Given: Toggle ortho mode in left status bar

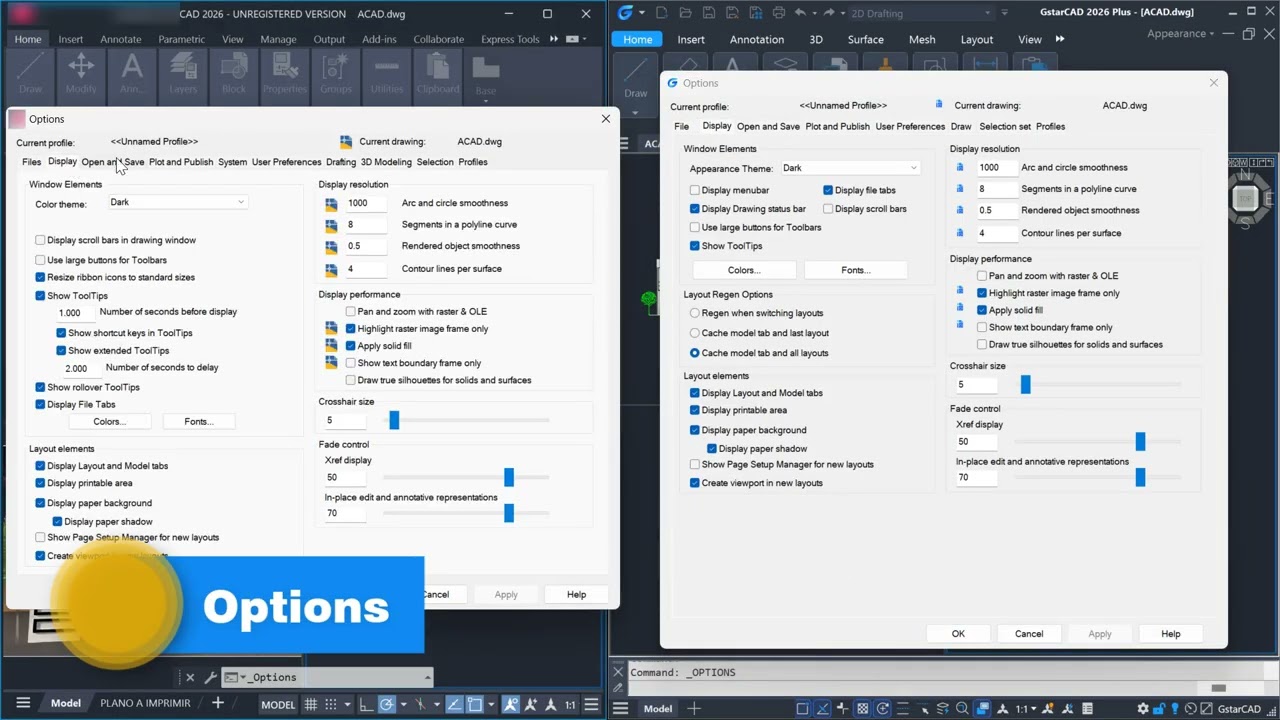Looking at the screenshot, I should (x=365, y=704).
